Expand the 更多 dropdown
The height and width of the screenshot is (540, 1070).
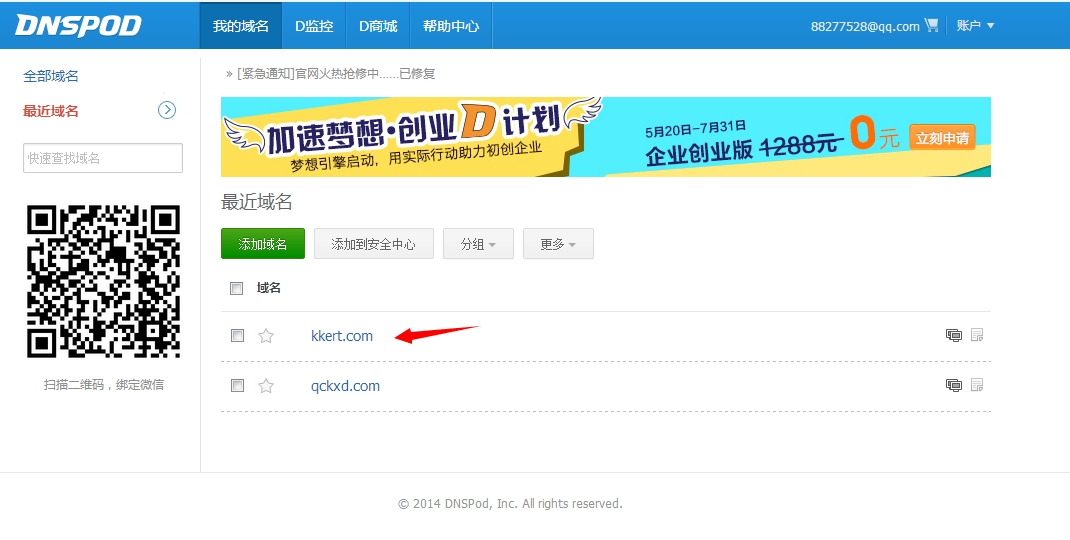click(x=558, y=244)
